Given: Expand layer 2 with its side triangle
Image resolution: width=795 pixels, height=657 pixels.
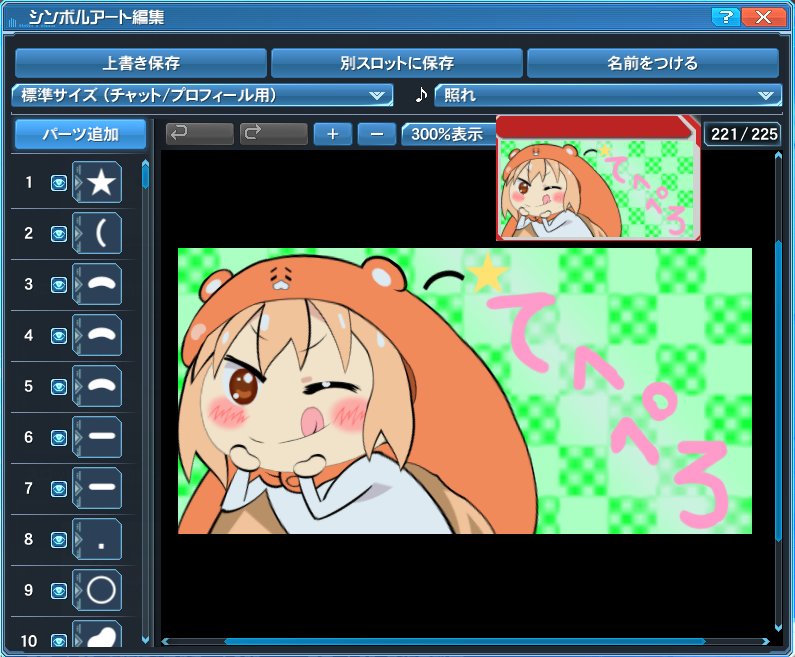Looking at the screenshot, I should [x=78, y=233].
